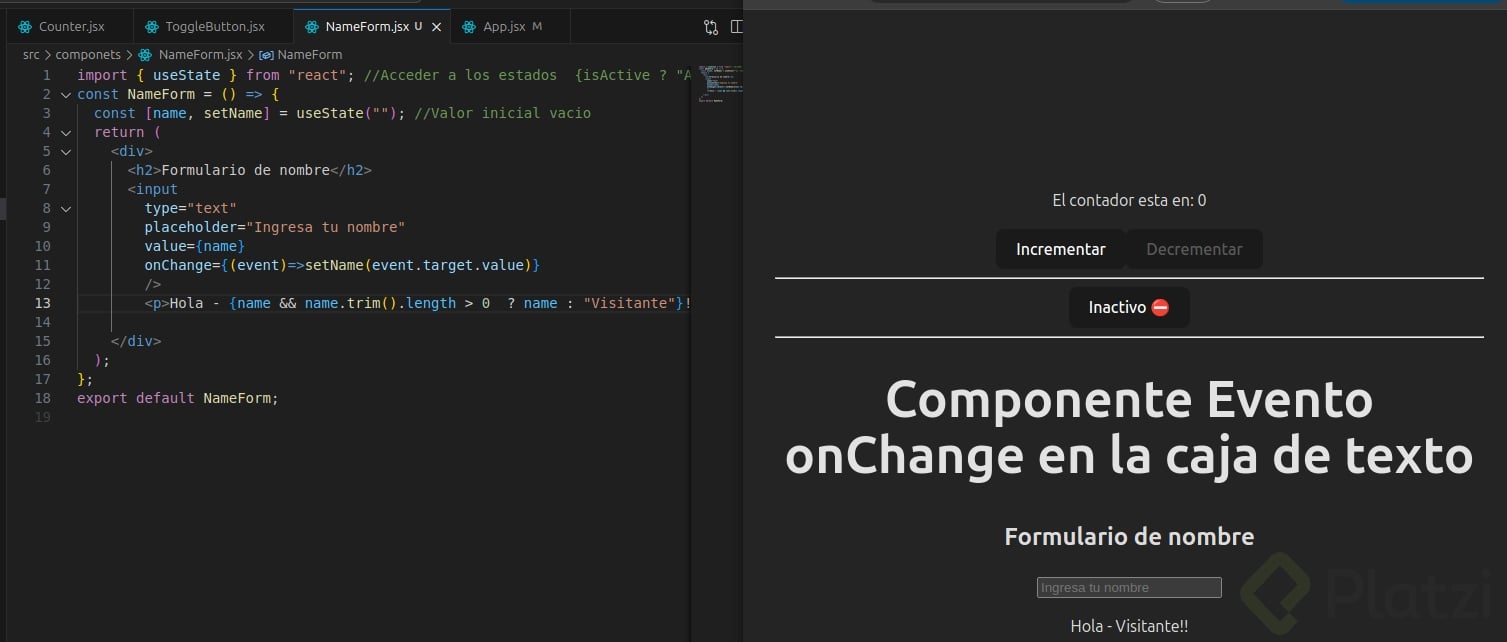Screen dimensions: 1507x642
Task: Toggle the Inactivo status button
Action: (1129, 308)
